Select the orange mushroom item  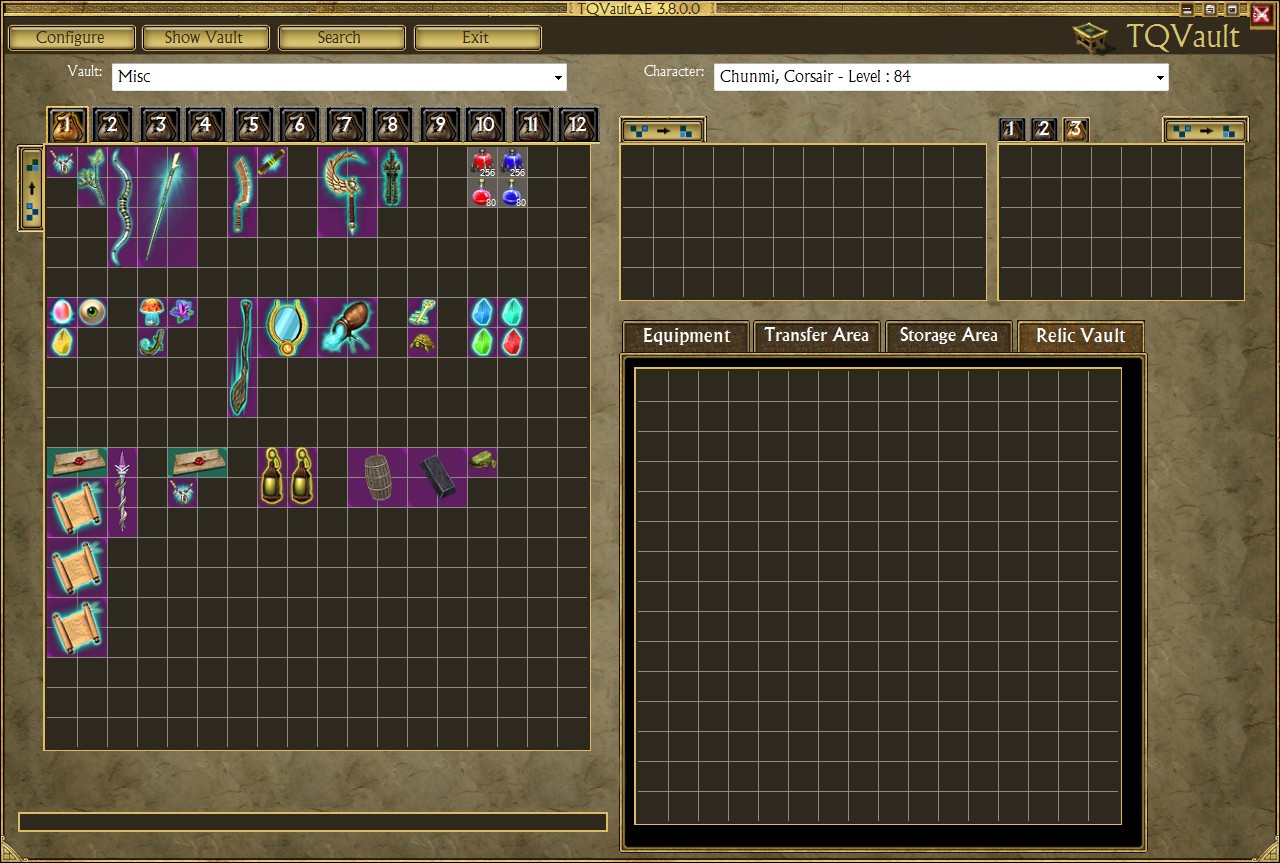click(152, 312)
